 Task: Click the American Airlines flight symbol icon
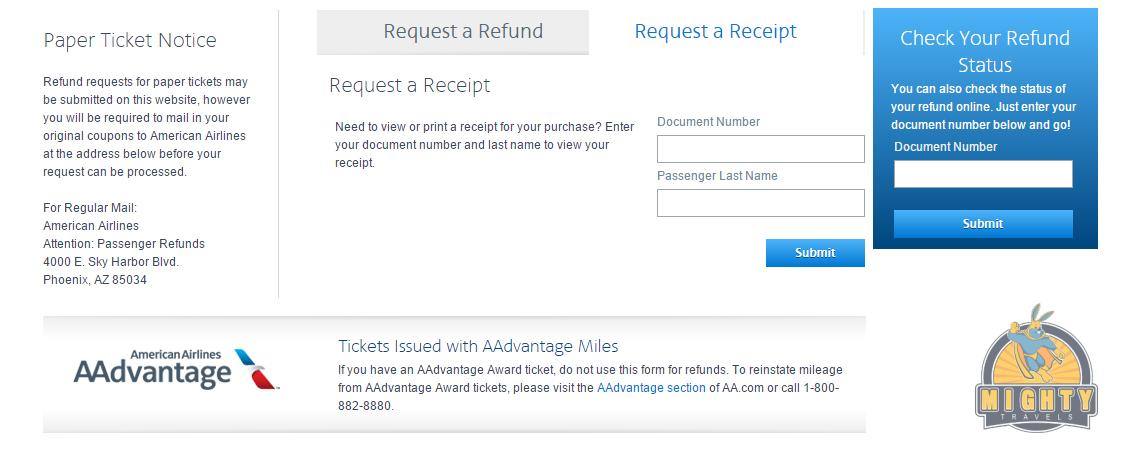point(256,368)
